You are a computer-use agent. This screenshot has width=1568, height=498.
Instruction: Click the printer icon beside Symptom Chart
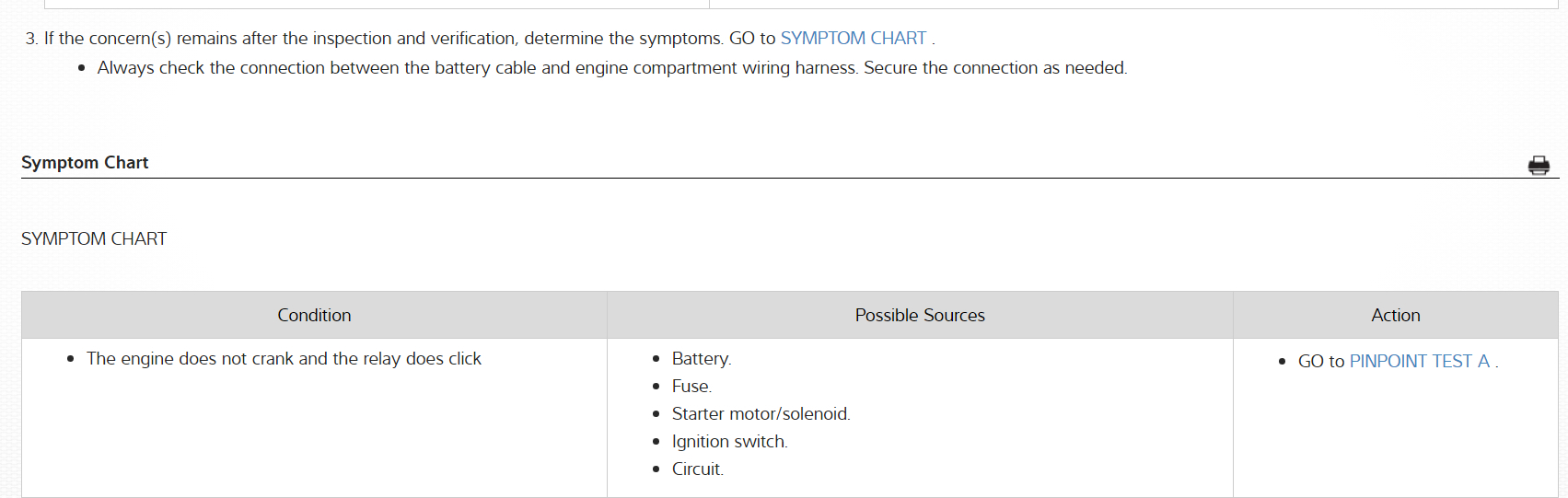pyautogui.click(x=1539, y=166)
